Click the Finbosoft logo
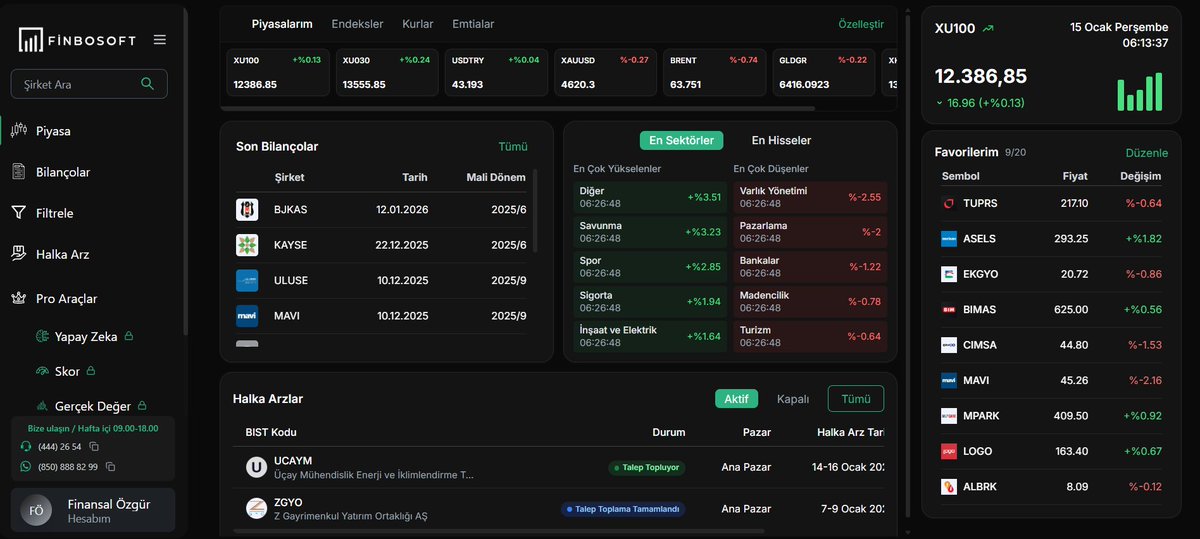The image size is (1200, 539). (x=79, y=40)
